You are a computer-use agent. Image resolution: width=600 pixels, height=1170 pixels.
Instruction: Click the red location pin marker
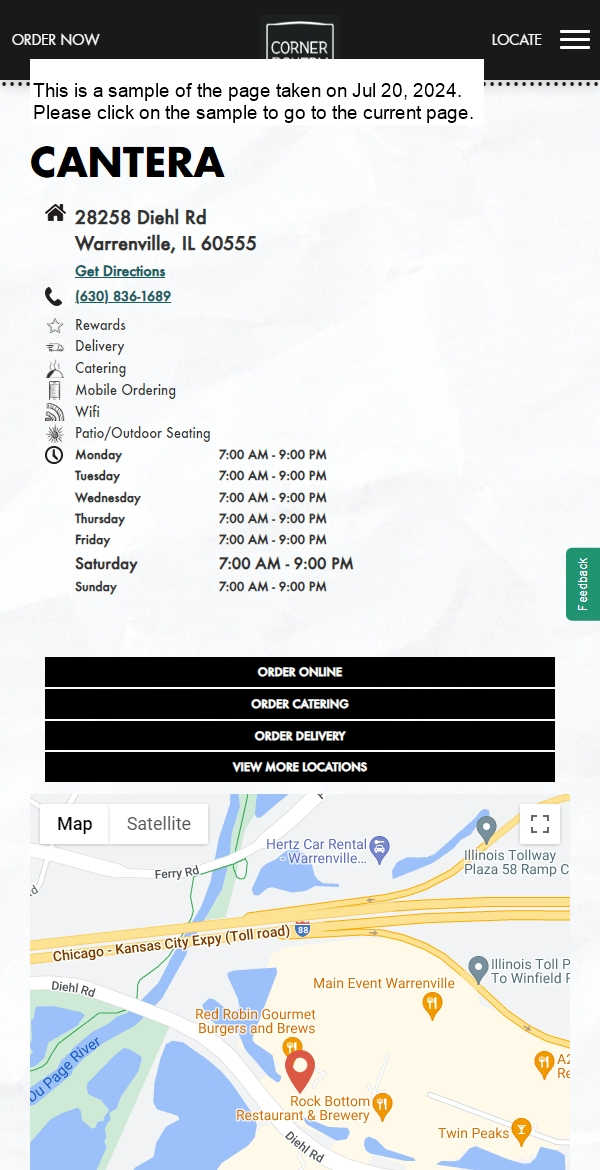tap(300, 1072)
